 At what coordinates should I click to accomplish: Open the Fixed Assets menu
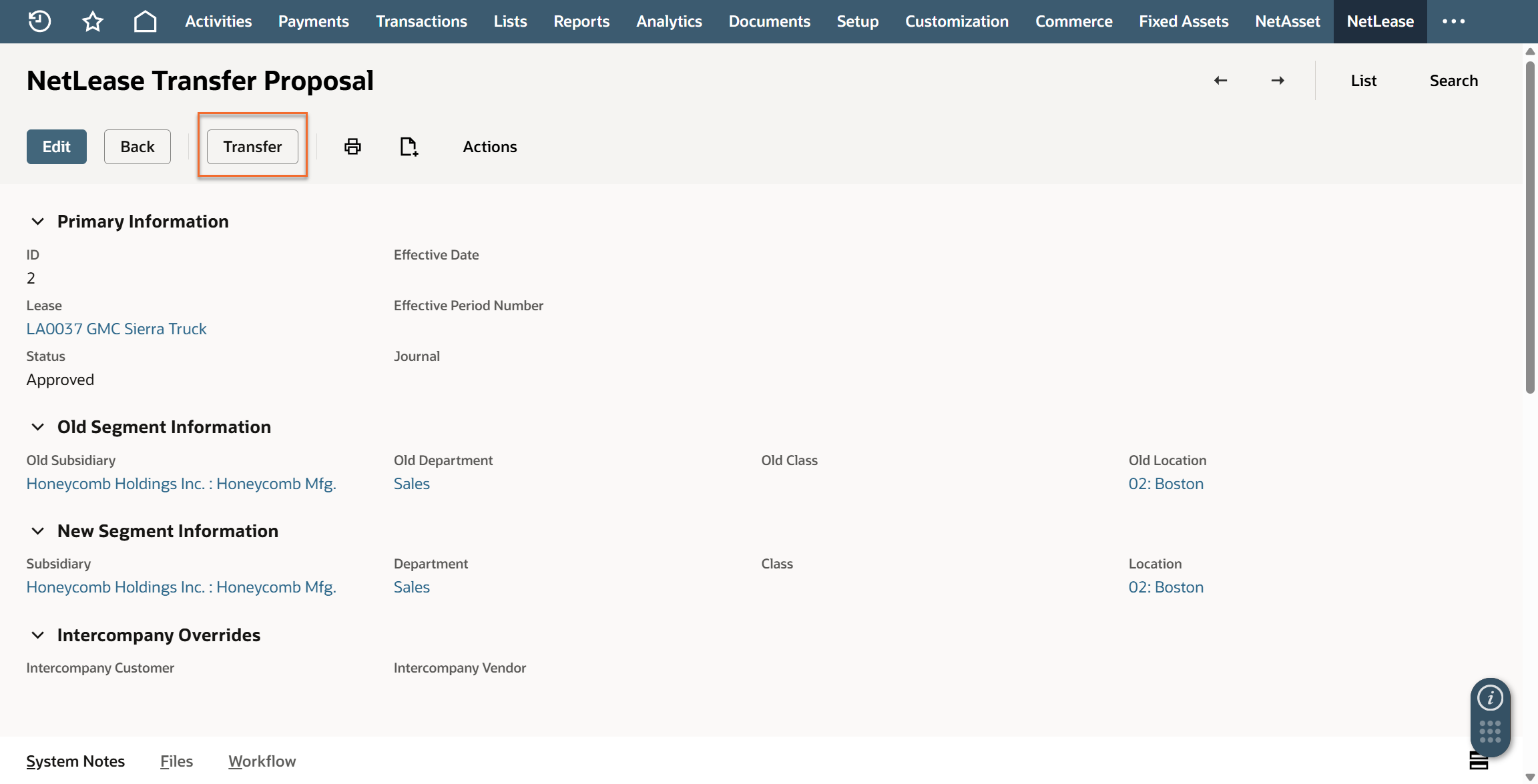click(x=1183, y=21)
